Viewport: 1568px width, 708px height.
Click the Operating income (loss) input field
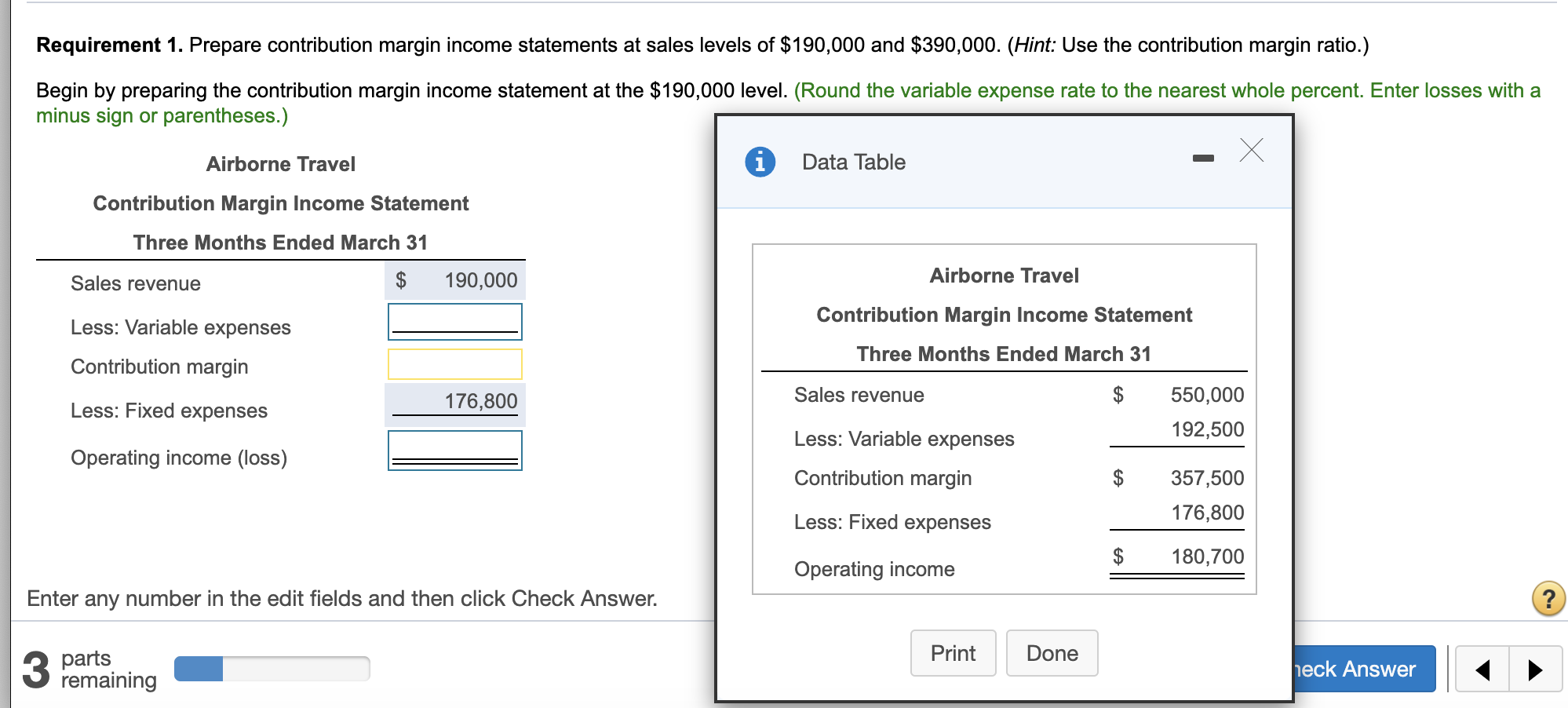click(x=454, y=450)
